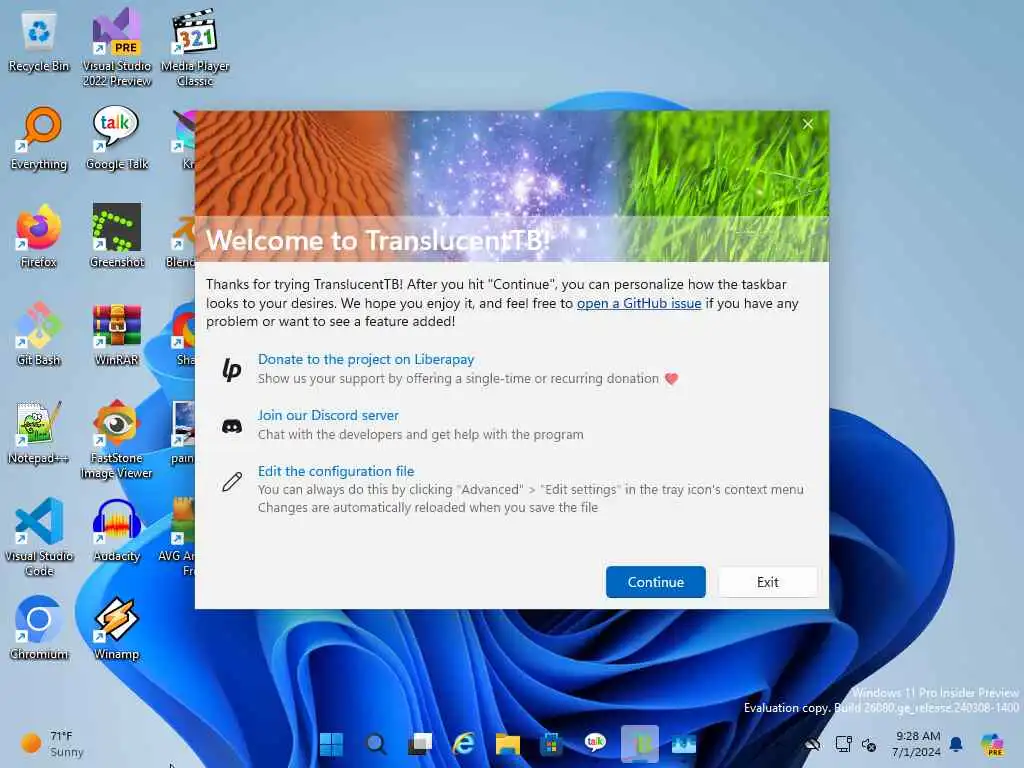Screen dimensions: 1024x768
Task: Click the Exit button
Action: 767,581
